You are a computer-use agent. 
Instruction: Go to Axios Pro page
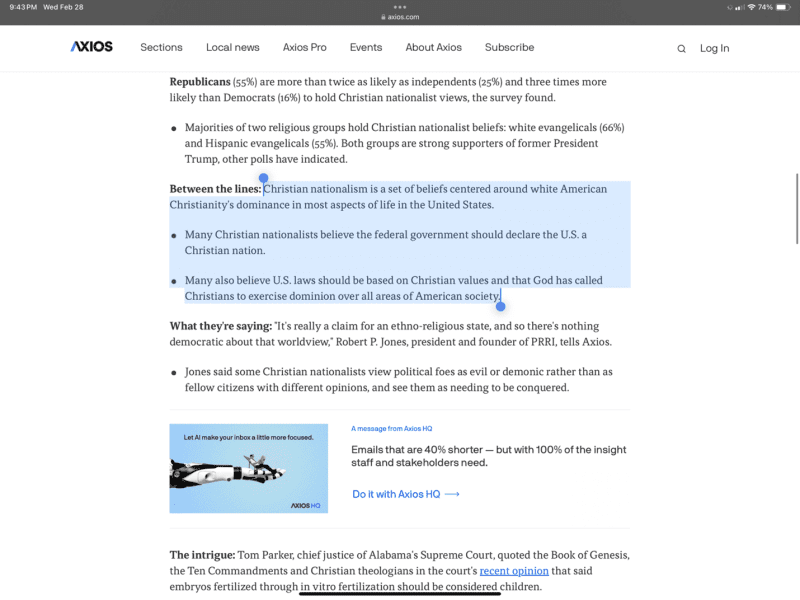pos(304,47)
